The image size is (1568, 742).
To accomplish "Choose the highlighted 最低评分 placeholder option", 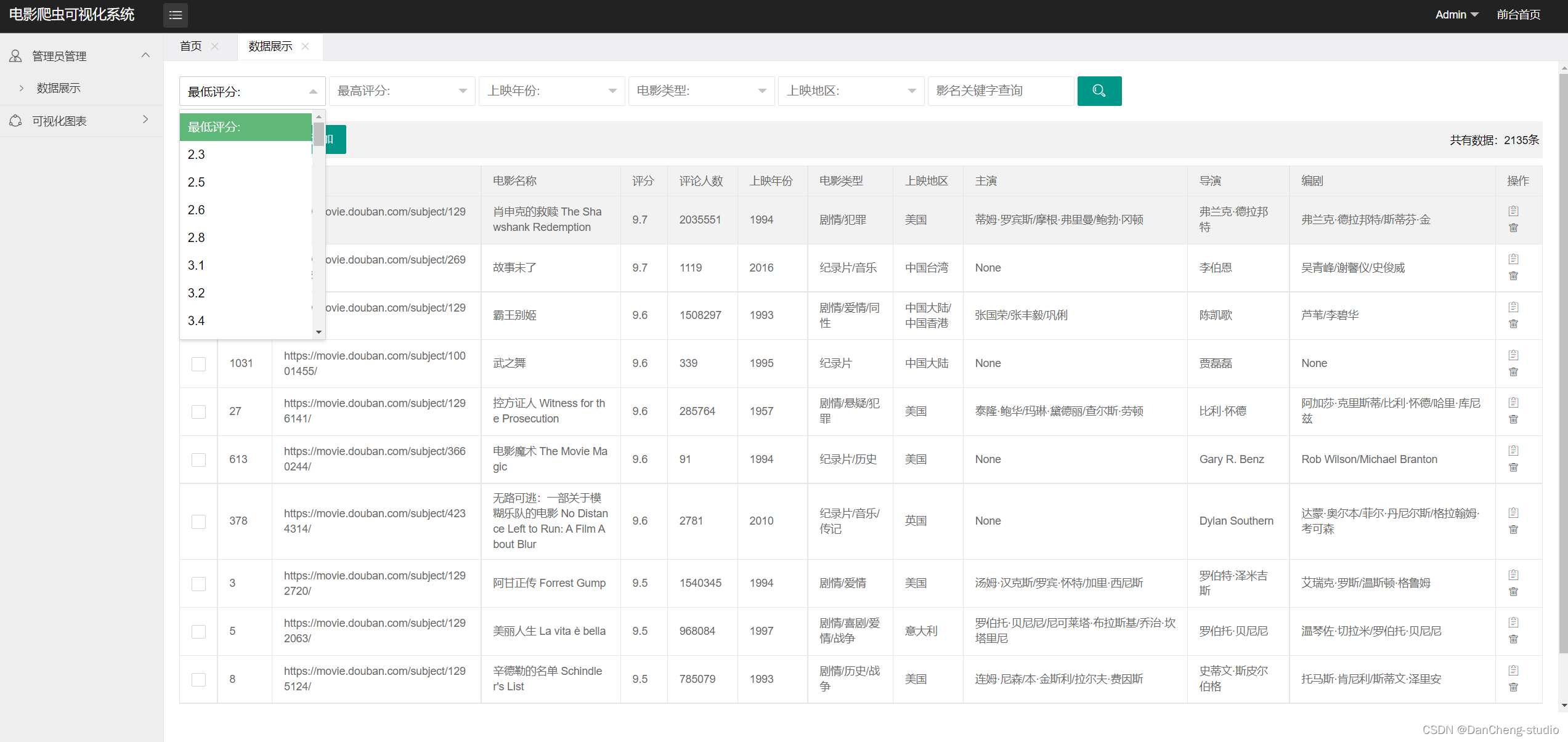I will coord(246,127).
